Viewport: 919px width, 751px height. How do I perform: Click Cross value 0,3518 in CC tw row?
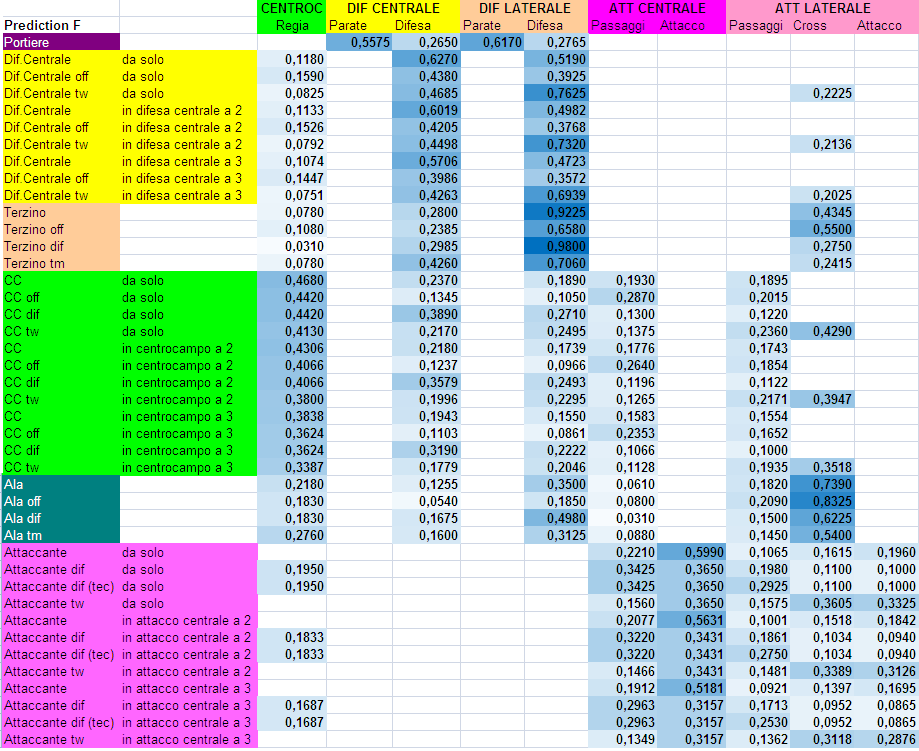(822, 467)
